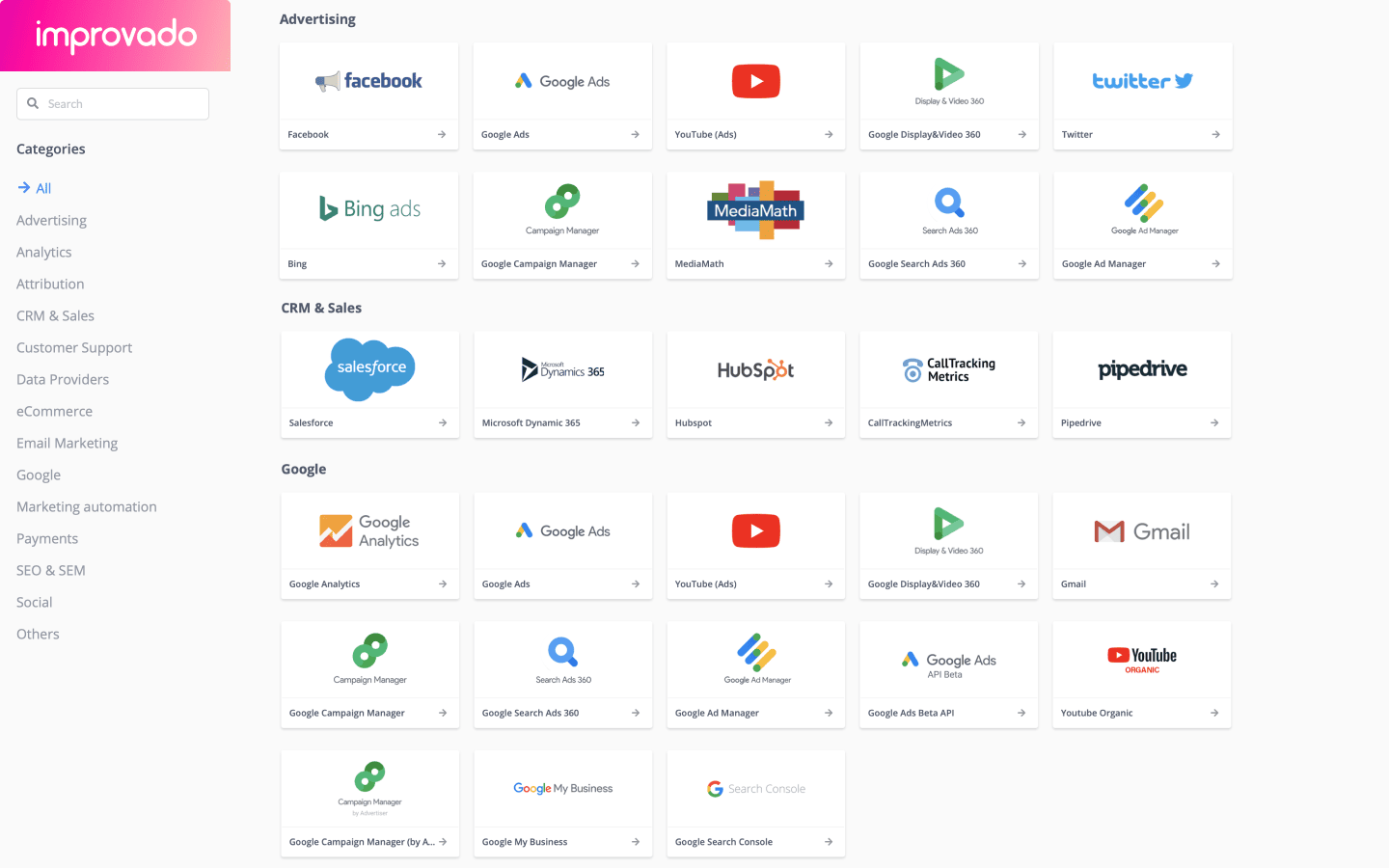This screenshot has width=1389, height=868.
Task: Click the arrow next to Salesforce
Action: click(443, 422)
